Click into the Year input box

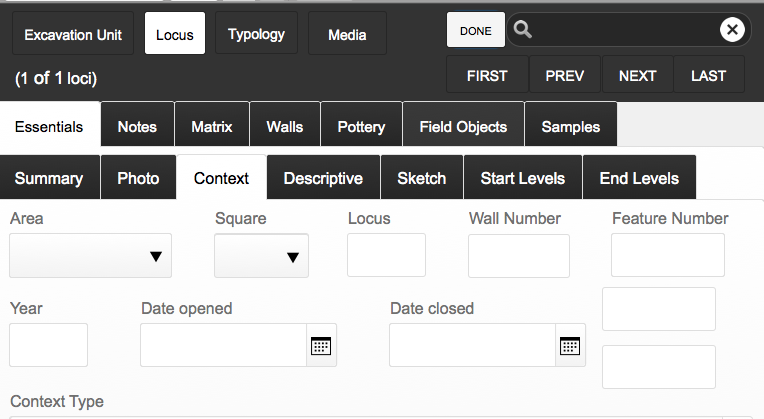pos(49,345)
